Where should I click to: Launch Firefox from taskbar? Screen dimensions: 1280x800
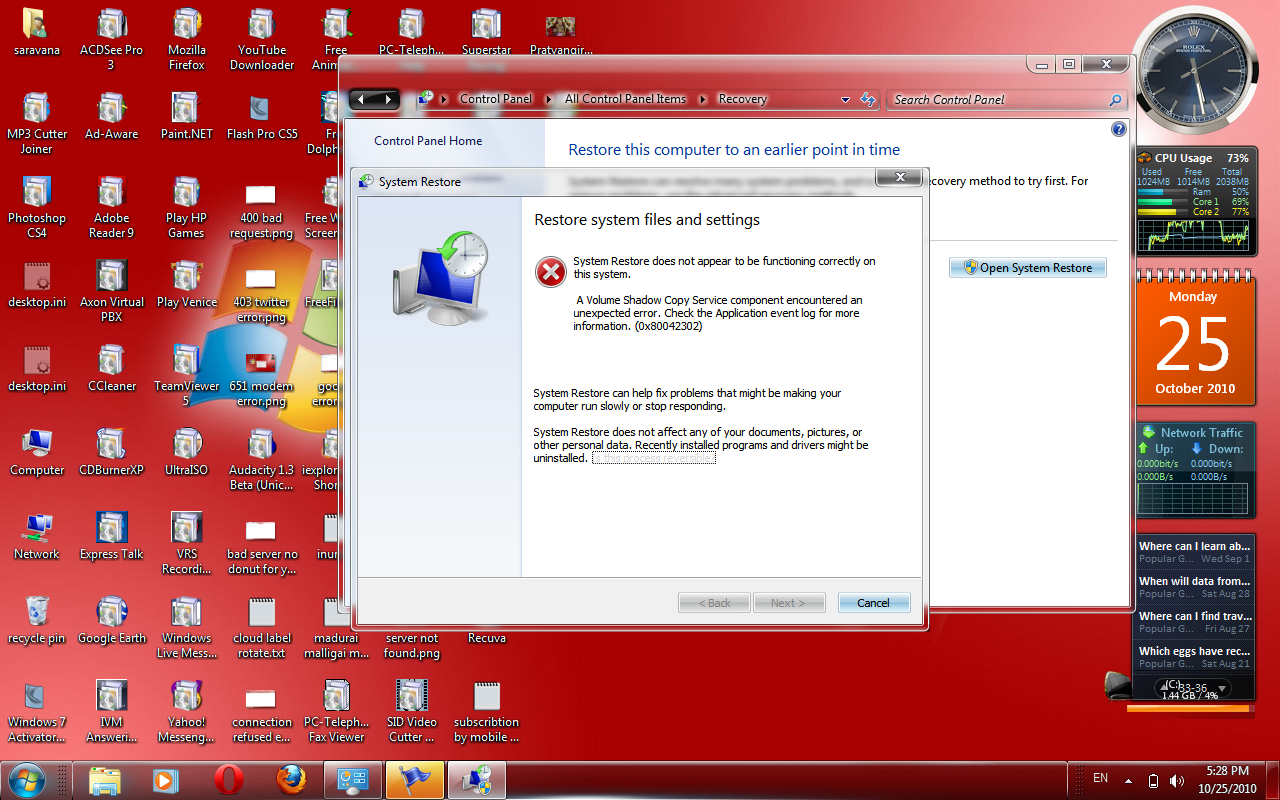pos(291,780)
